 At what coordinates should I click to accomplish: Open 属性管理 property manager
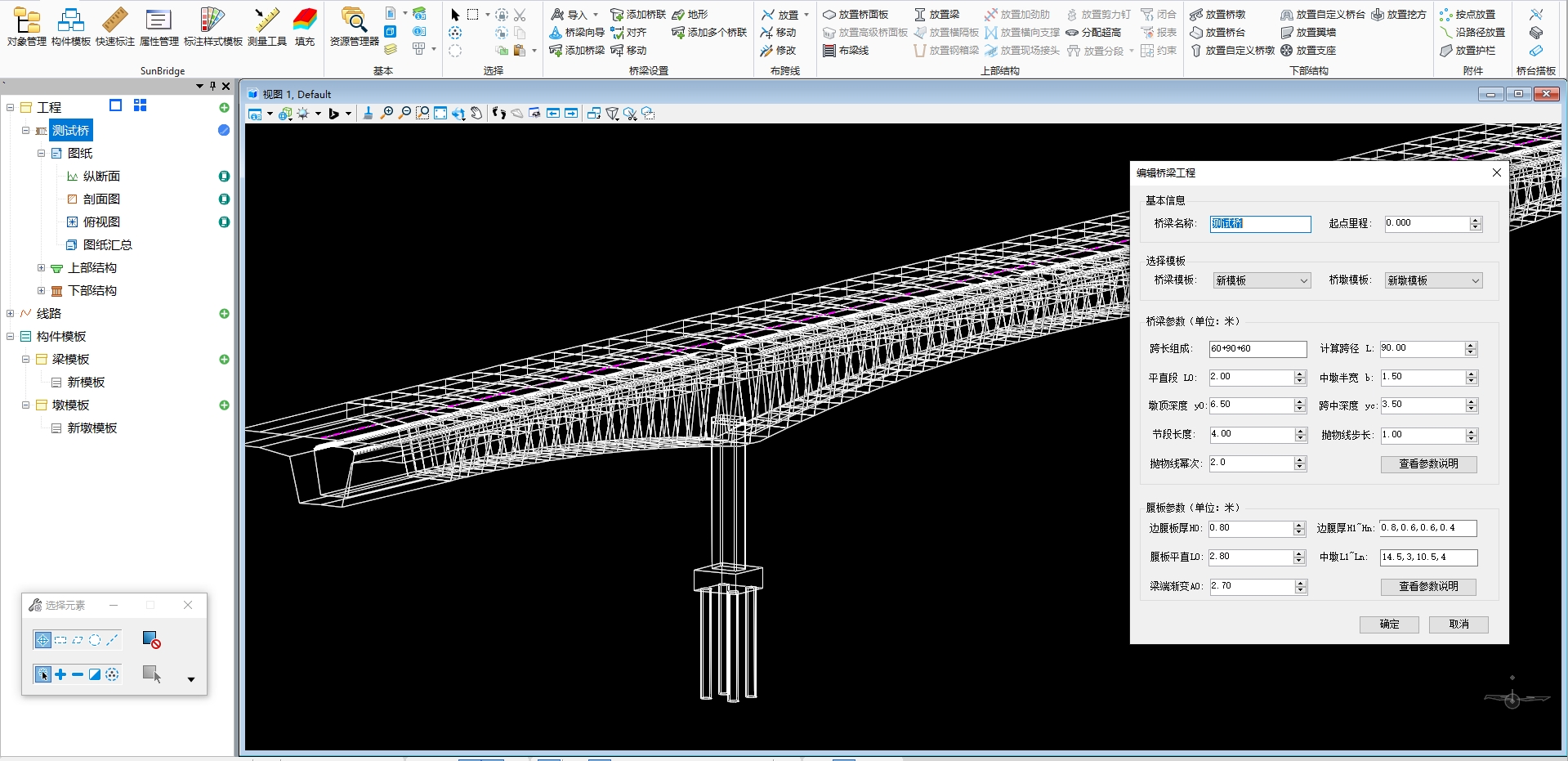click(159, 27)
